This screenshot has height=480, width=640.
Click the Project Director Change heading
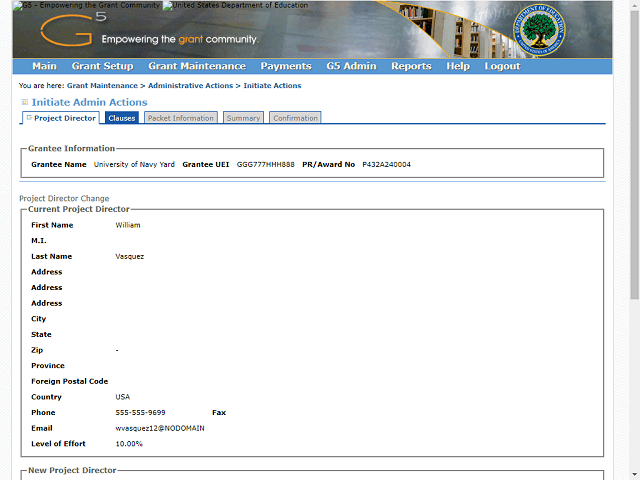64,198
